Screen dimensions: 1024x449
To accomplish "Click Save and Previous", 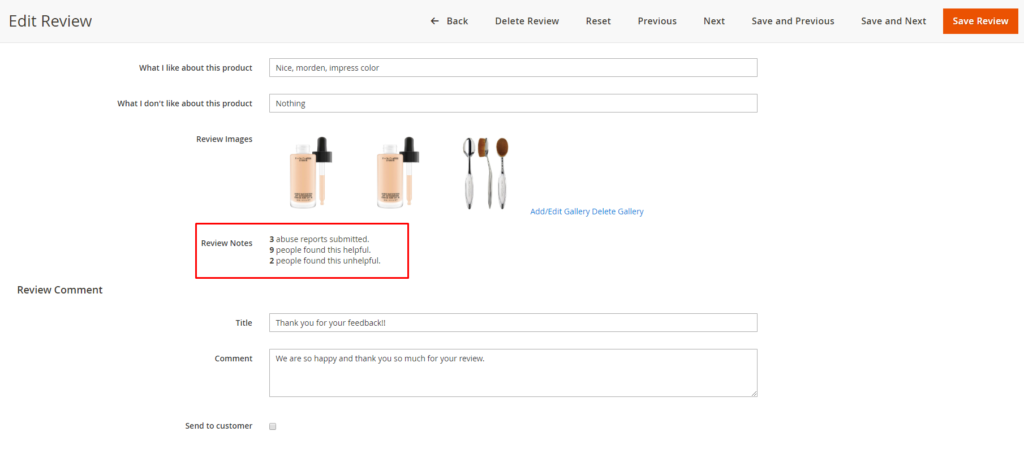I will coord(793,21).
